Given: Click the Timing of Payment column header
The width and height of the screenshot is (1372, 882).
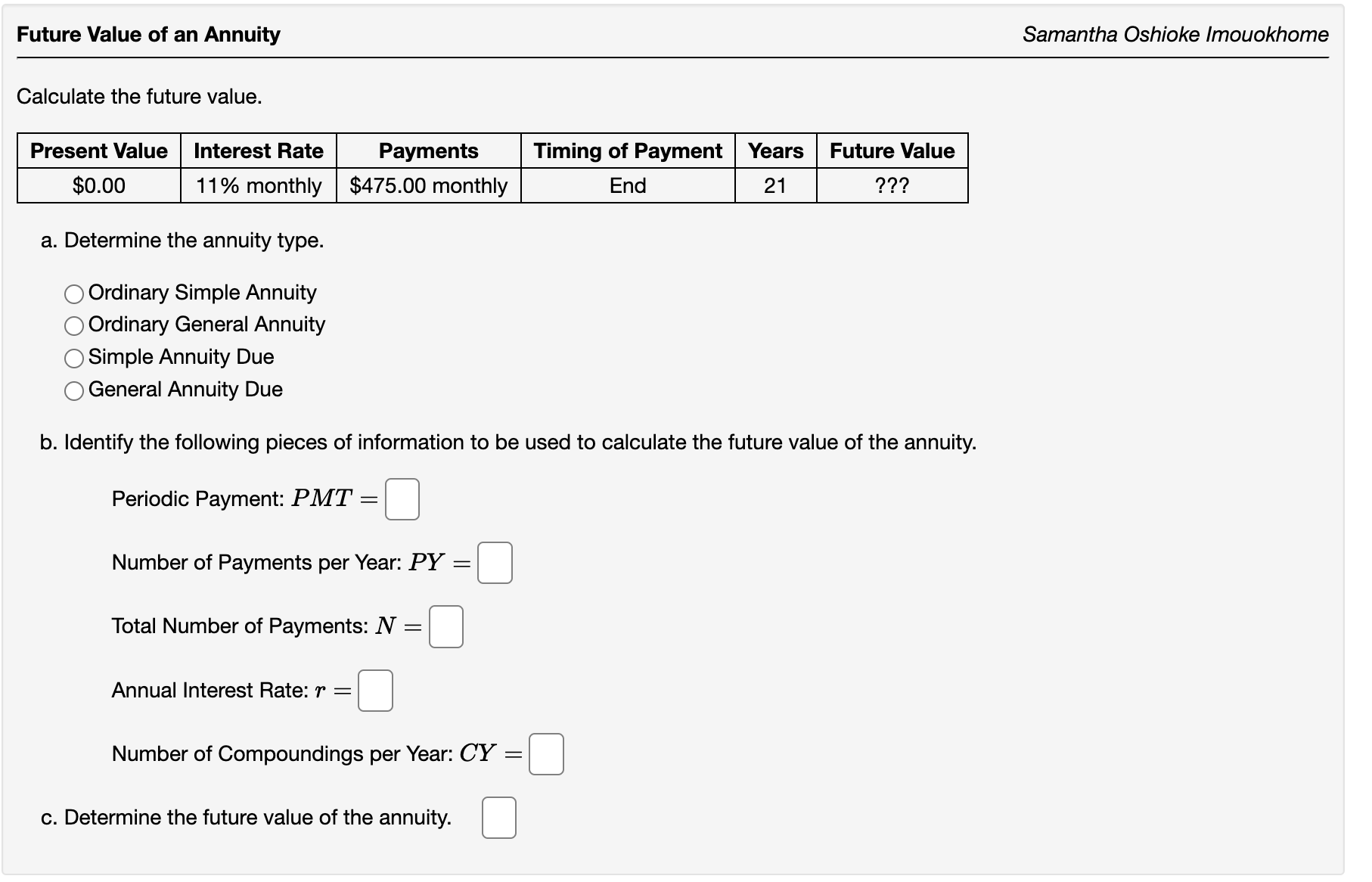Looking at the screenshot, I should pos(627,151).
